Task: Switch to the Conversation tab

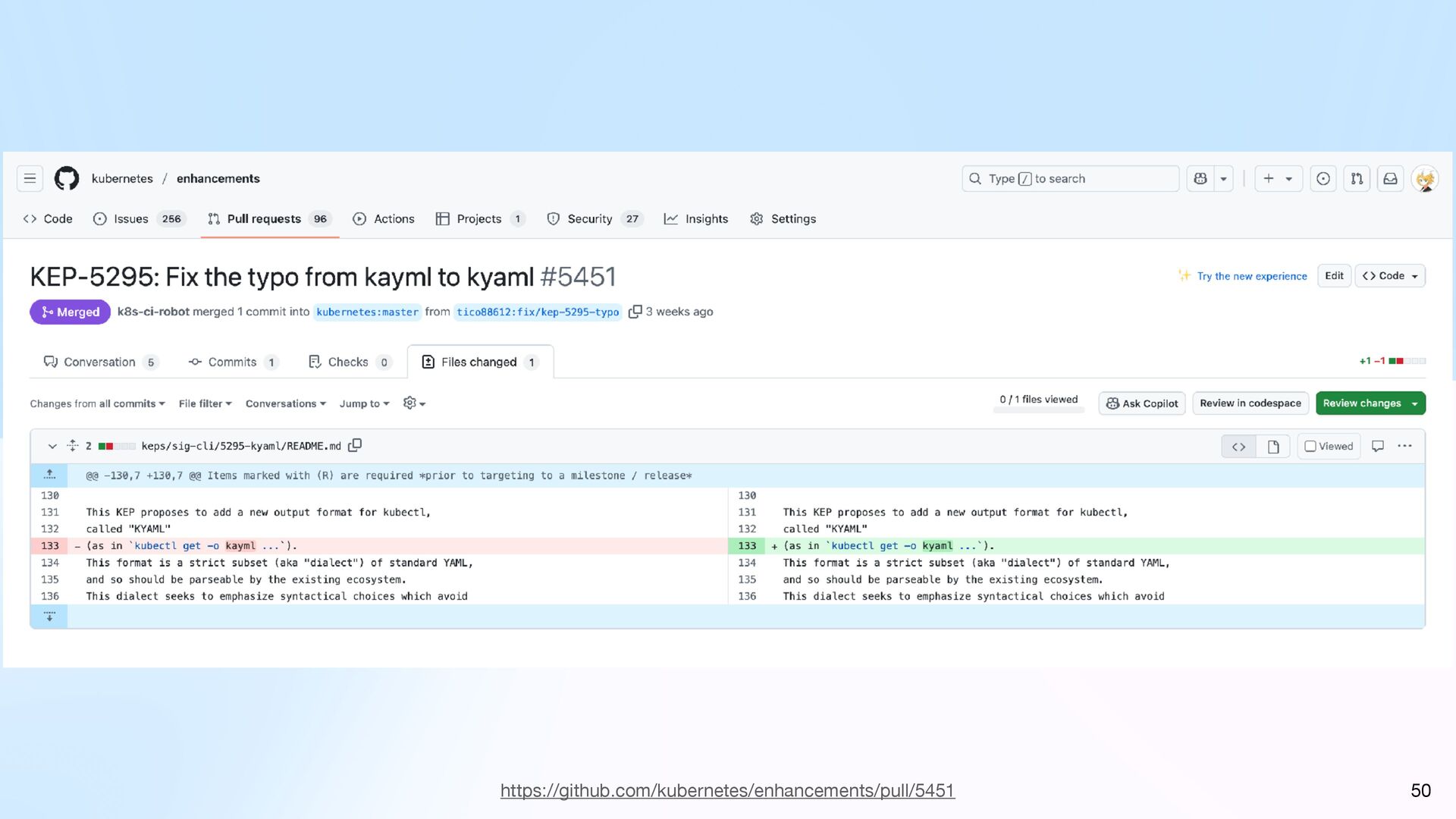Action: click(x=101, y=362)
